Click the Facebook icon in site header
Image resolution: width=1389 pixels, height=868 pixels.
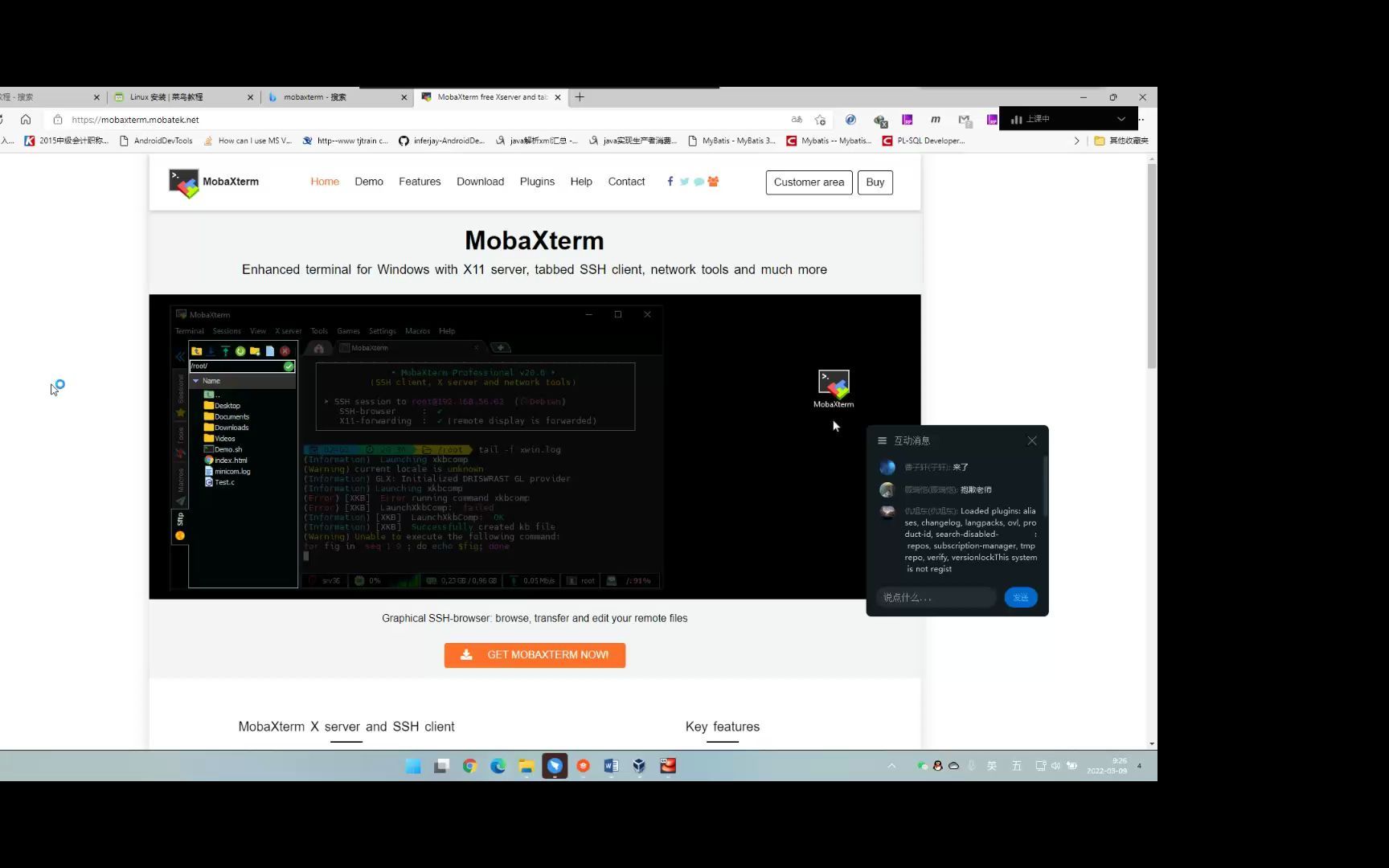(670, 182)
